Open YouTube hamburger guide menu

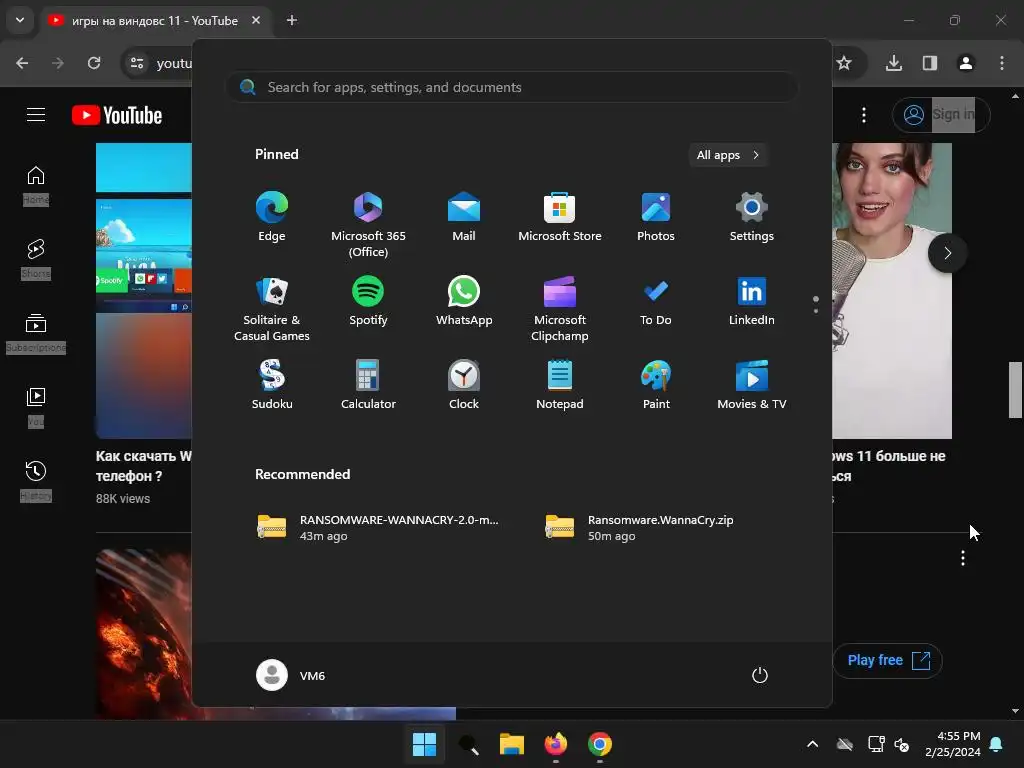pos(36,115)
